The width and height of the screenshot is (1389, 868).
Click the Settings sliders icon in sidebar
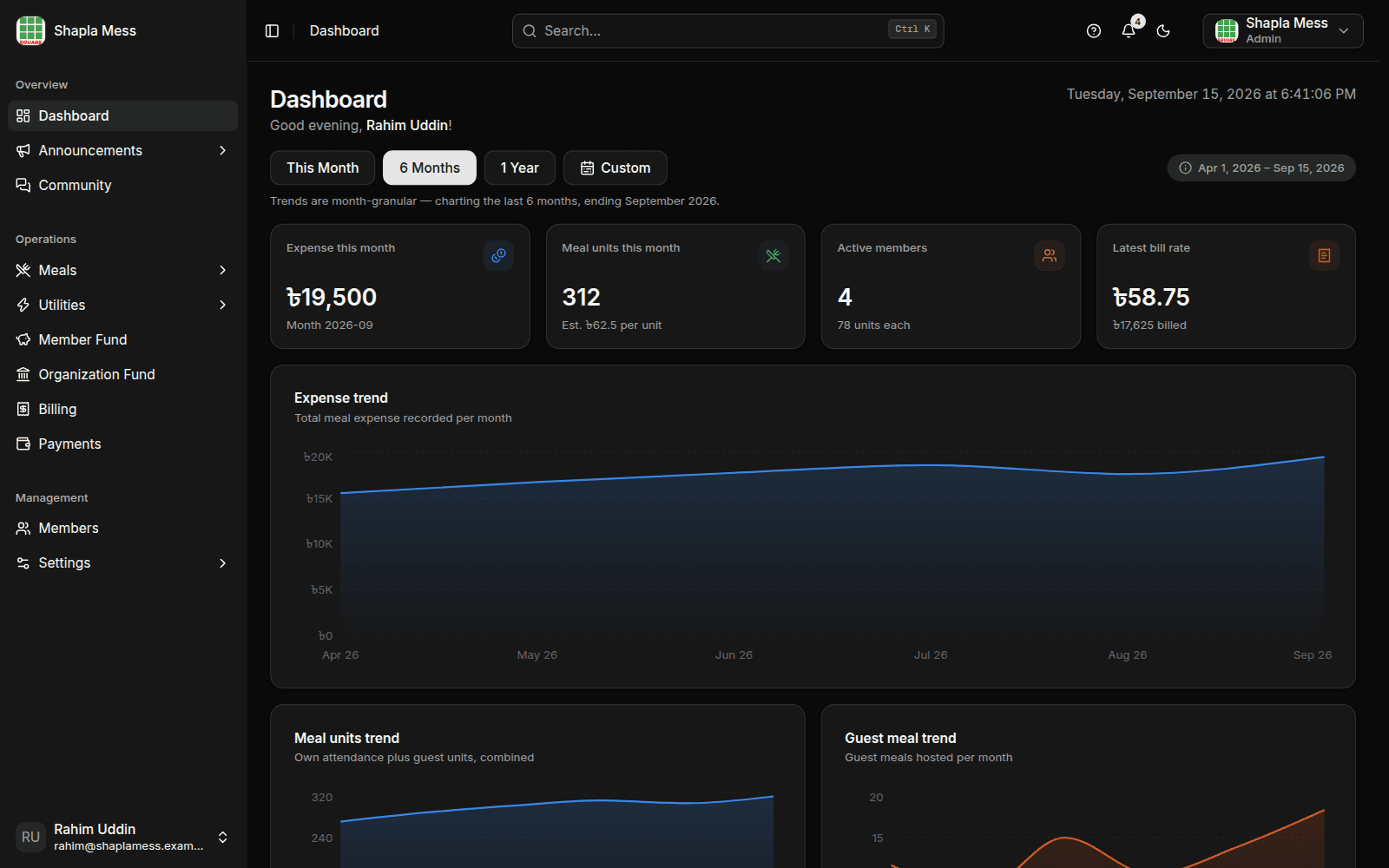coord(23,562)
